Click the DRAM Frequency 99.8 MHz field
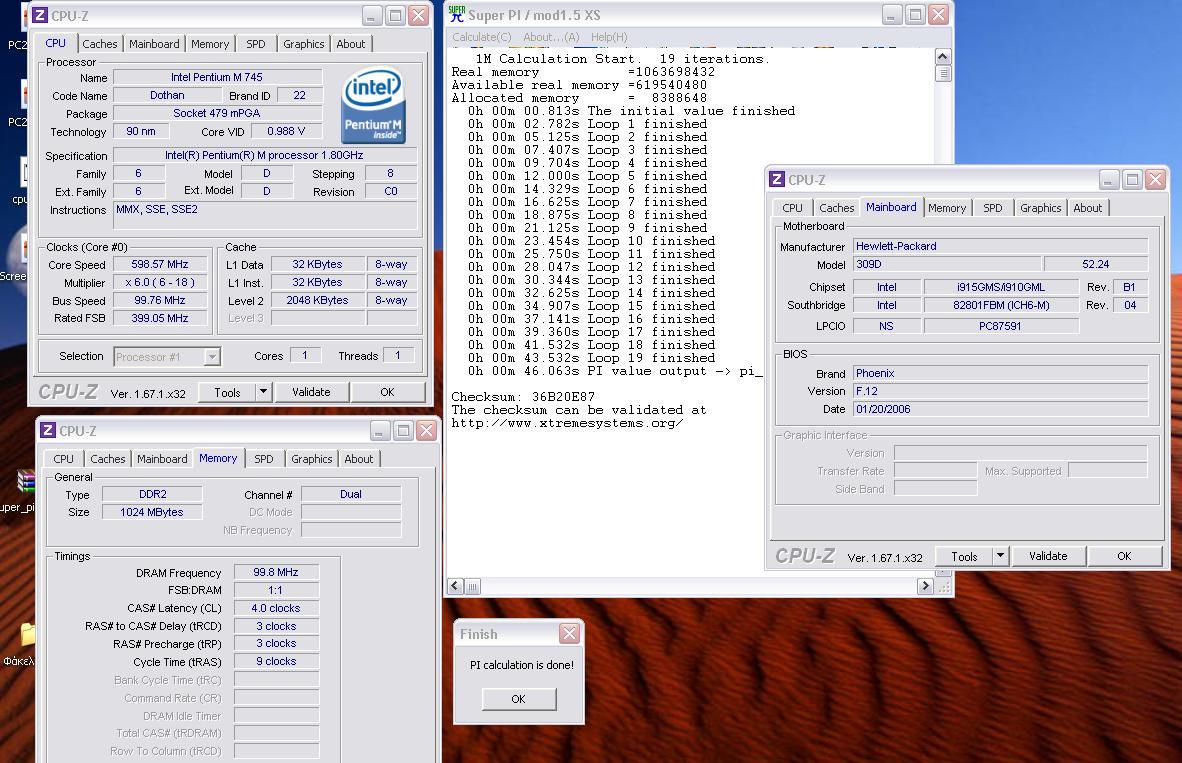 point(276,572)
